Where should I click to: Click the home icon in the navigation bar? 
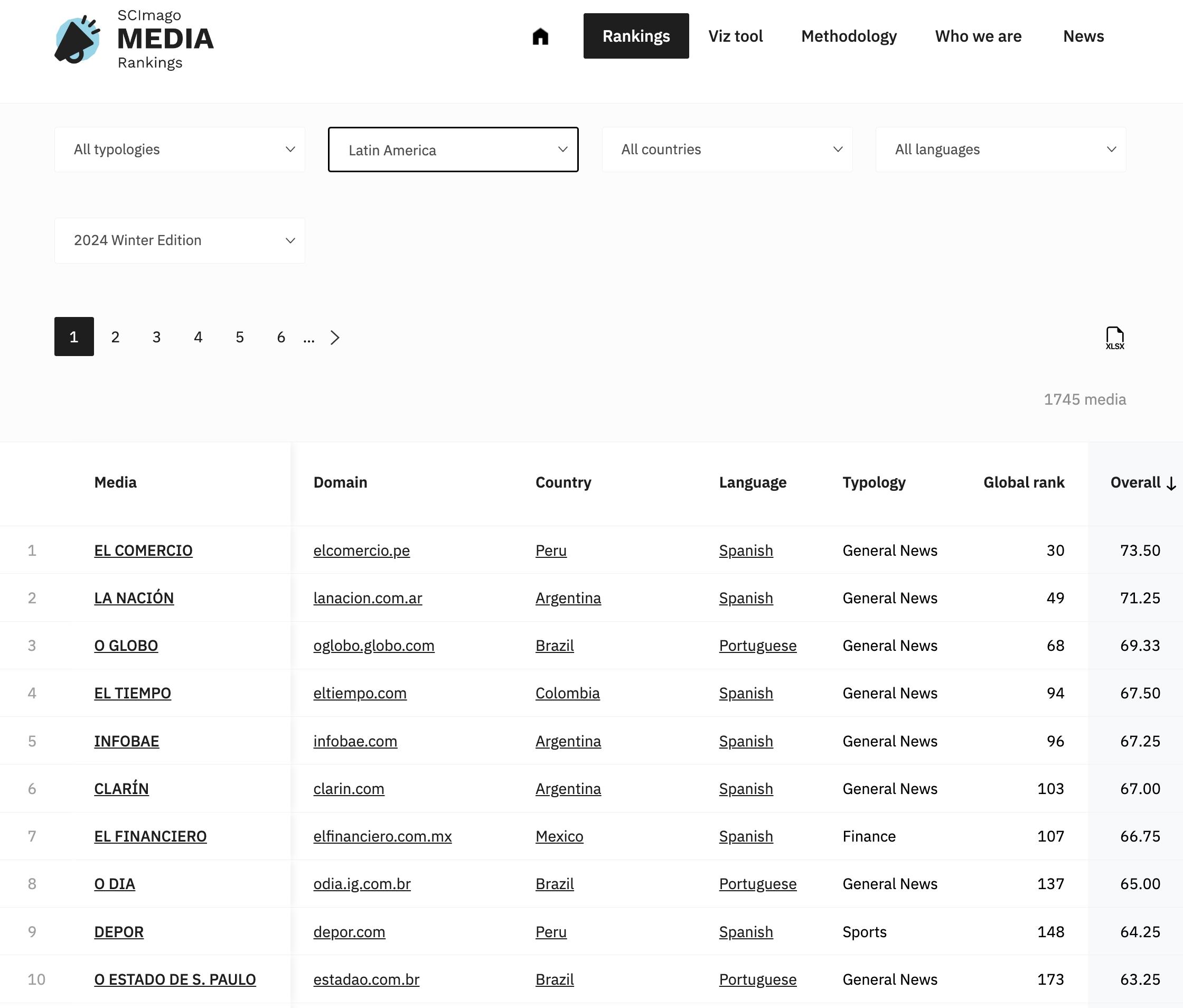coord(540,35)
